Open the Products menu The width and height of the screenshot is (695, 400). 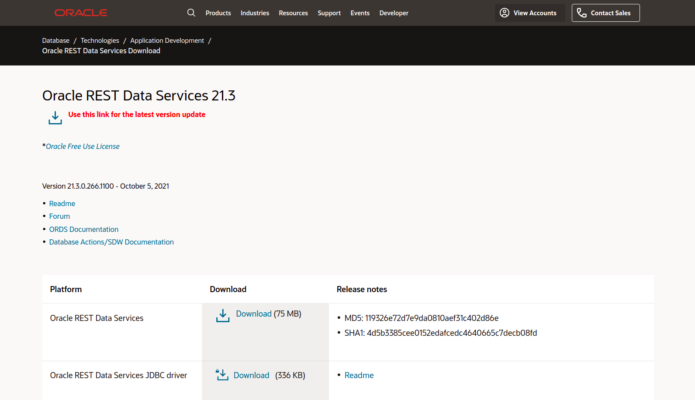218,13
